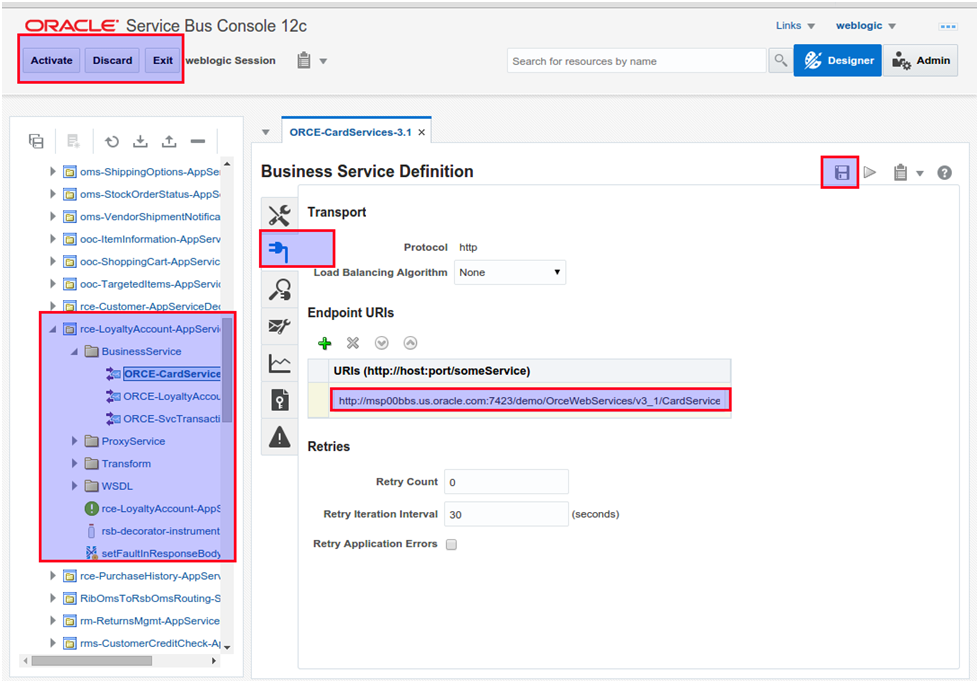Viewport: 979px width, 683px height.
Task: Click the magnifier search button
Action: tap(780, 61)
